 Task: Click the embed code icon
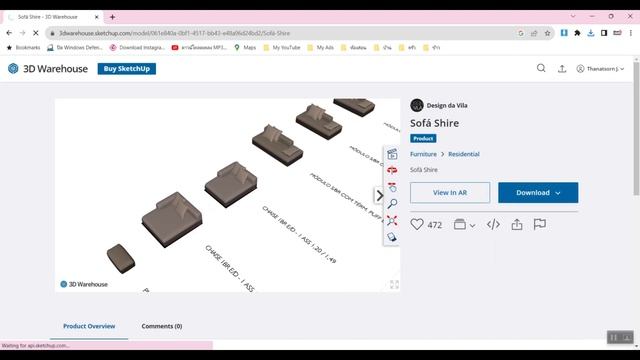coord(493,224)
